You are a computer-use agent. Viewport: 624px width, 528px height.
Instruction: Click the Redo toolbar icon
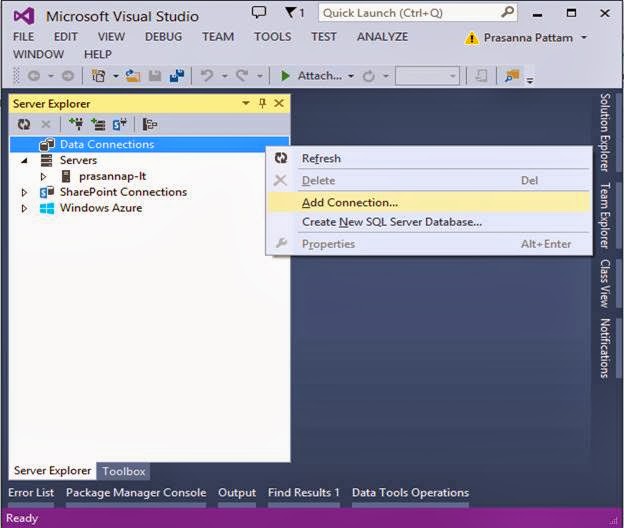242,75
